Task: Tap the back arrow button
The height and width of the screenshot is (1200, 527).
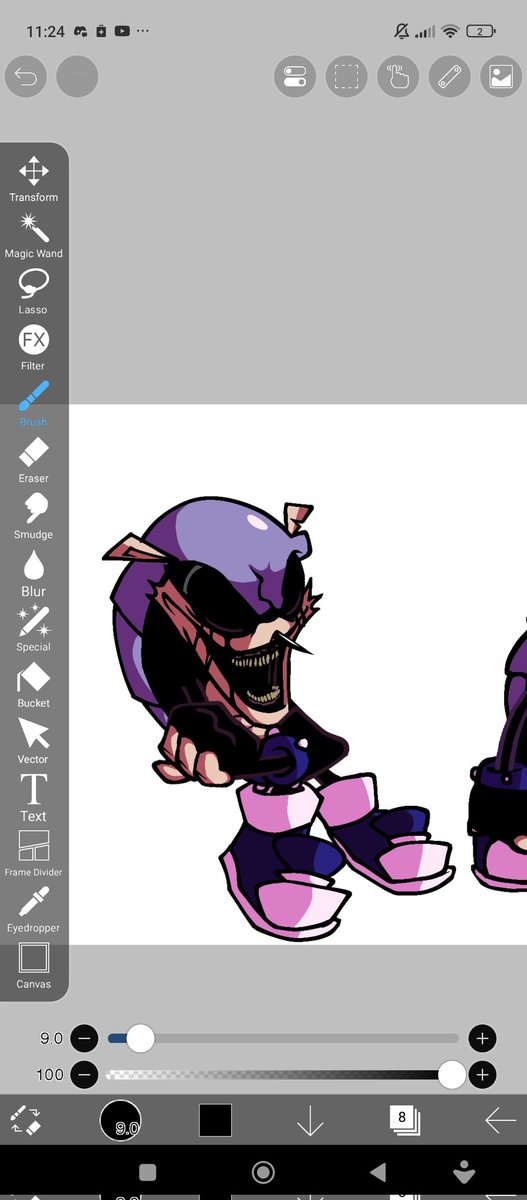Action: pyautogui.click(x=500, y=1121)
